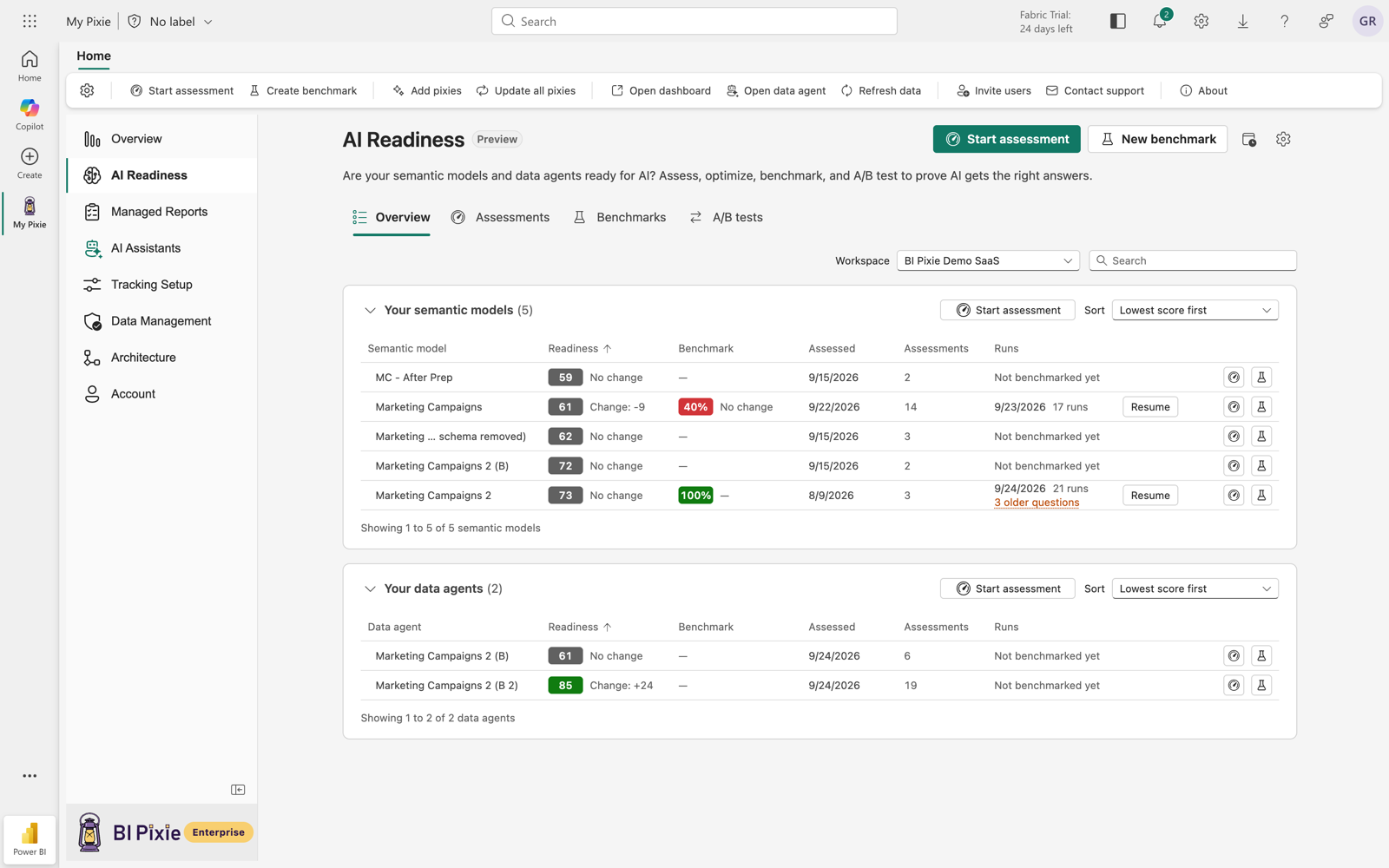Click Refresh data in toolbar

tap(880, 90)
